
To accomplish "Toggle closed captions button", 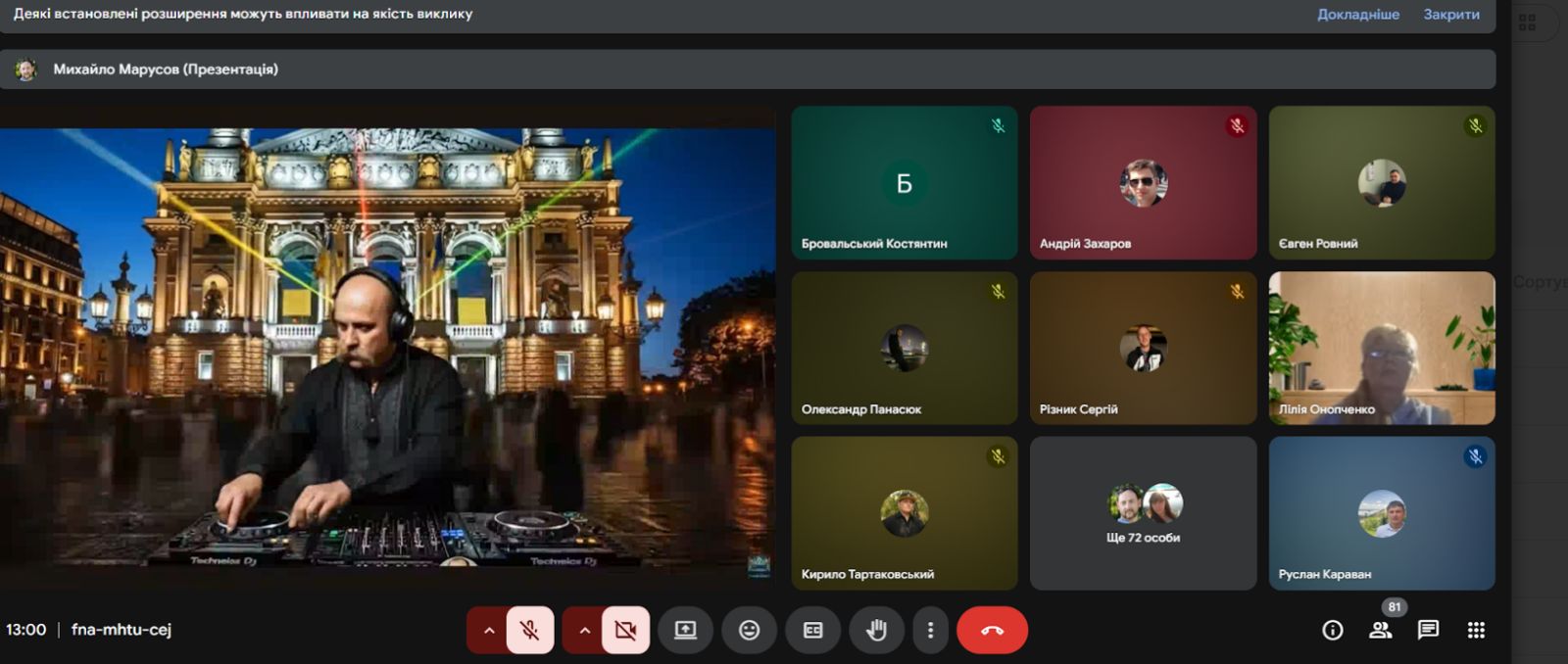I will pyautogui.click(x=812, y=630).
